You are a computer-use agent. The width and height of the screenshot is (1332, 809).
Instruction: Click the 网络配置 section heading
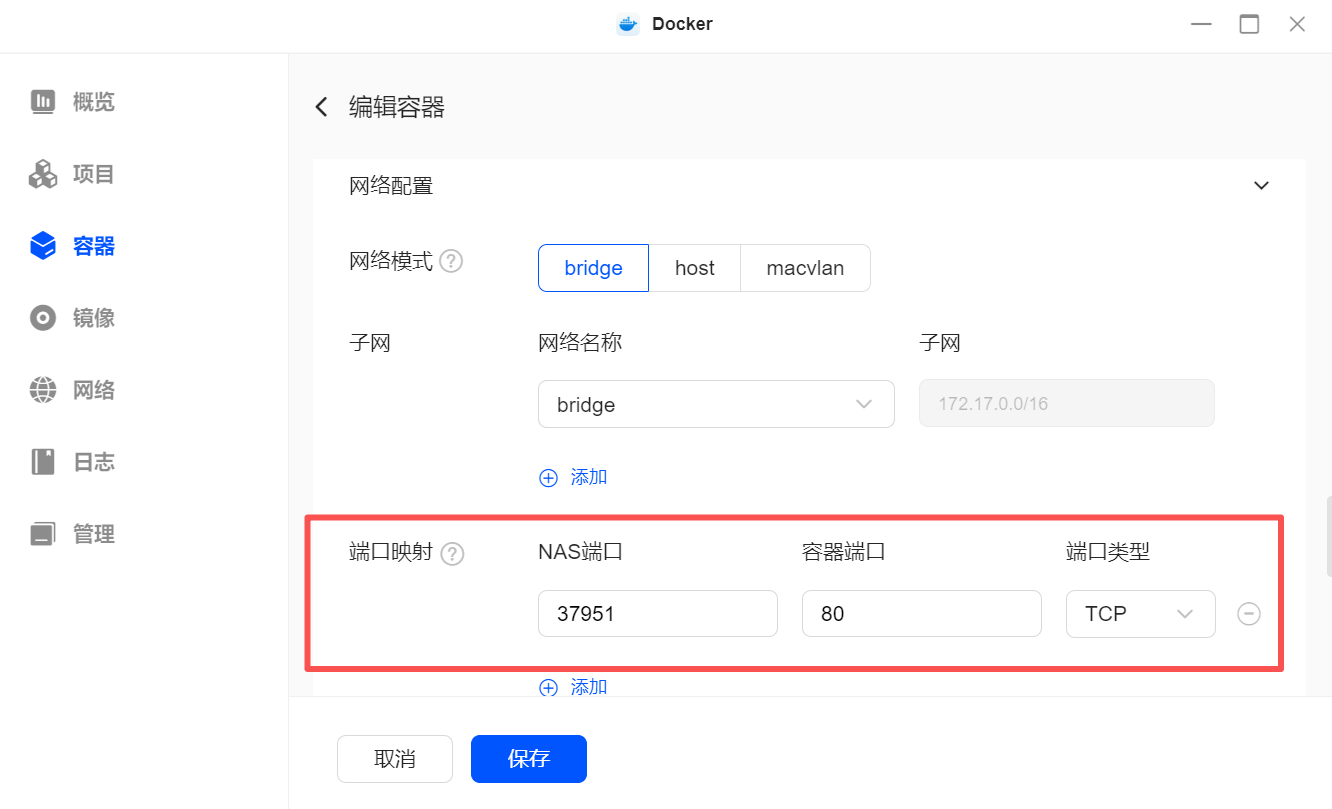pos(391,186)
